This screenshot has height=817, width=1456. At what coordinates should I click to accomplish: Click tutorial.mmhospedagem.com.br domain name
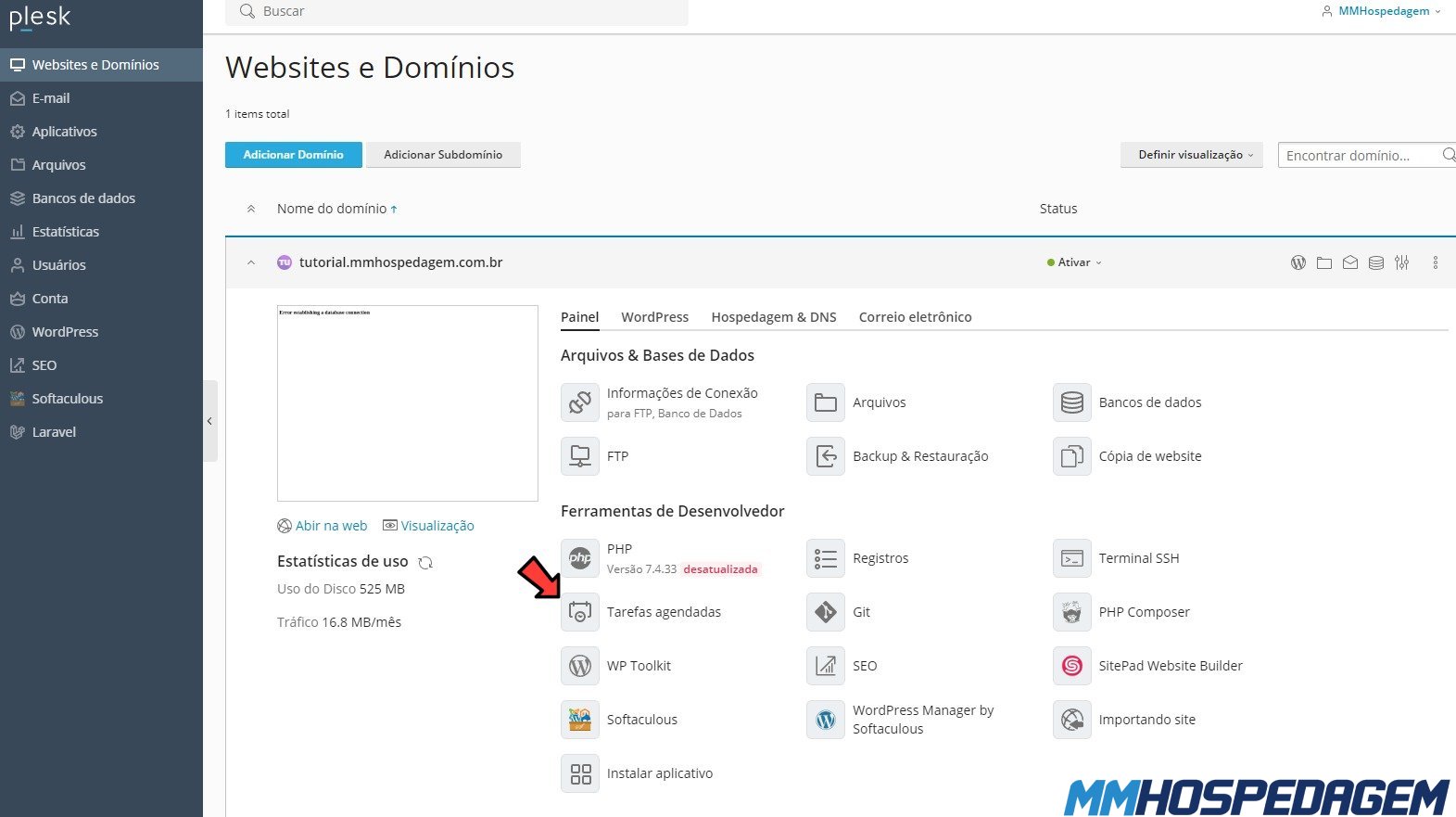click(x=400, y=262)
